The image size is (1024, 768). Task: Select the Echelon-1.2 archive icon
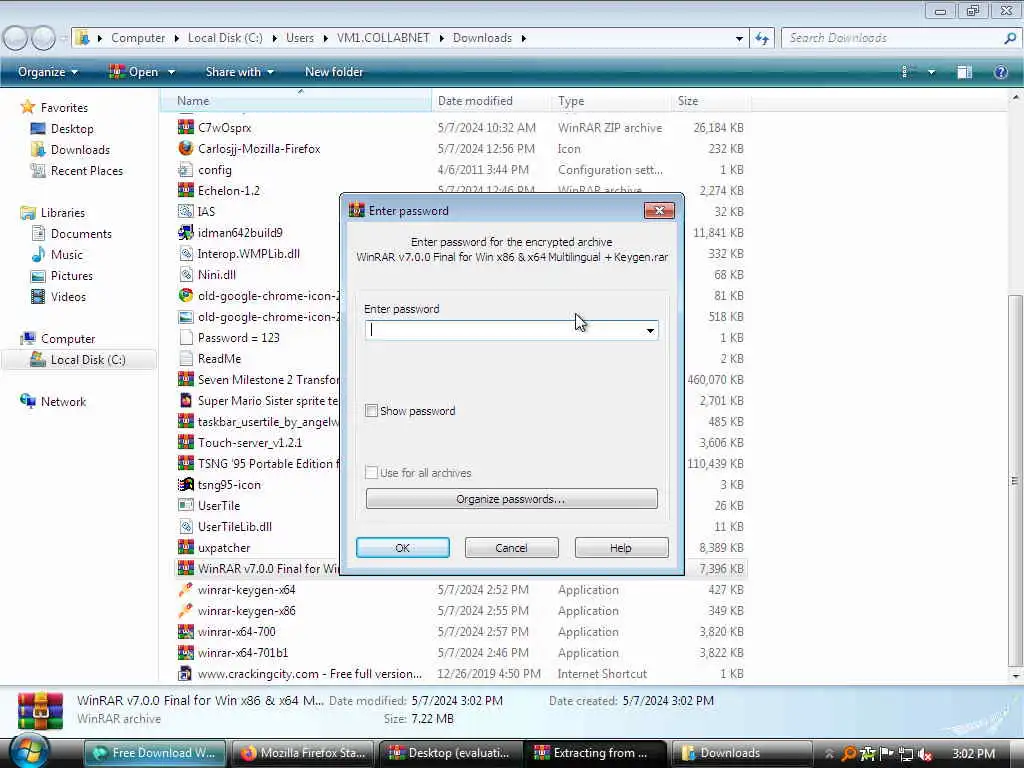(x=185, y=190)
